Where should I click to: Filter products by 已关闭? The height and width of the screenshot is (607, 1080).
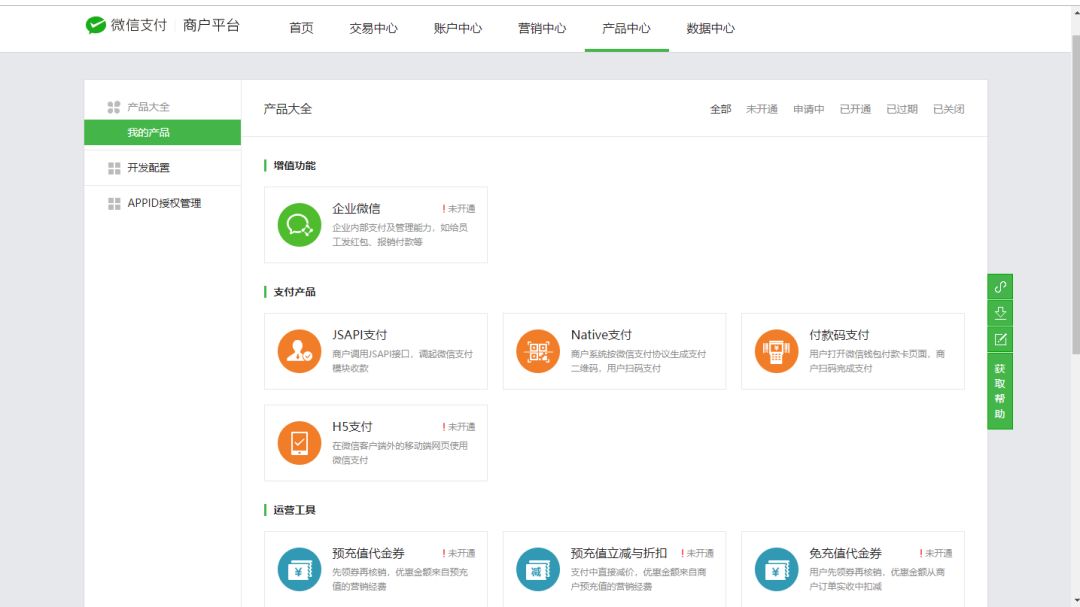(948, 109)
